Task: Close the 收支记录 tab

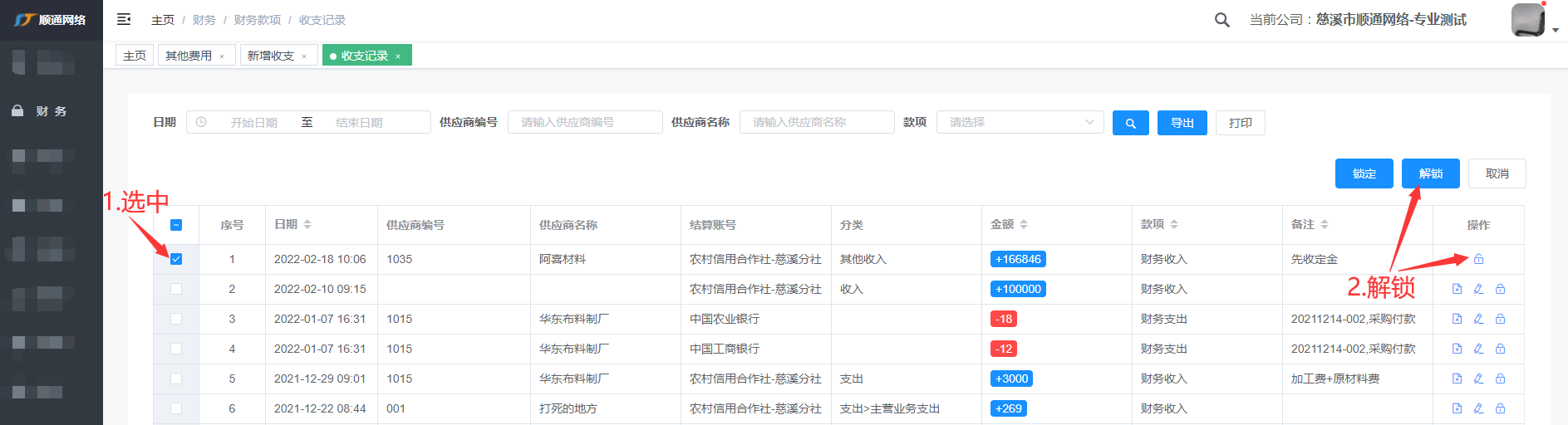Action: (398, 56)
